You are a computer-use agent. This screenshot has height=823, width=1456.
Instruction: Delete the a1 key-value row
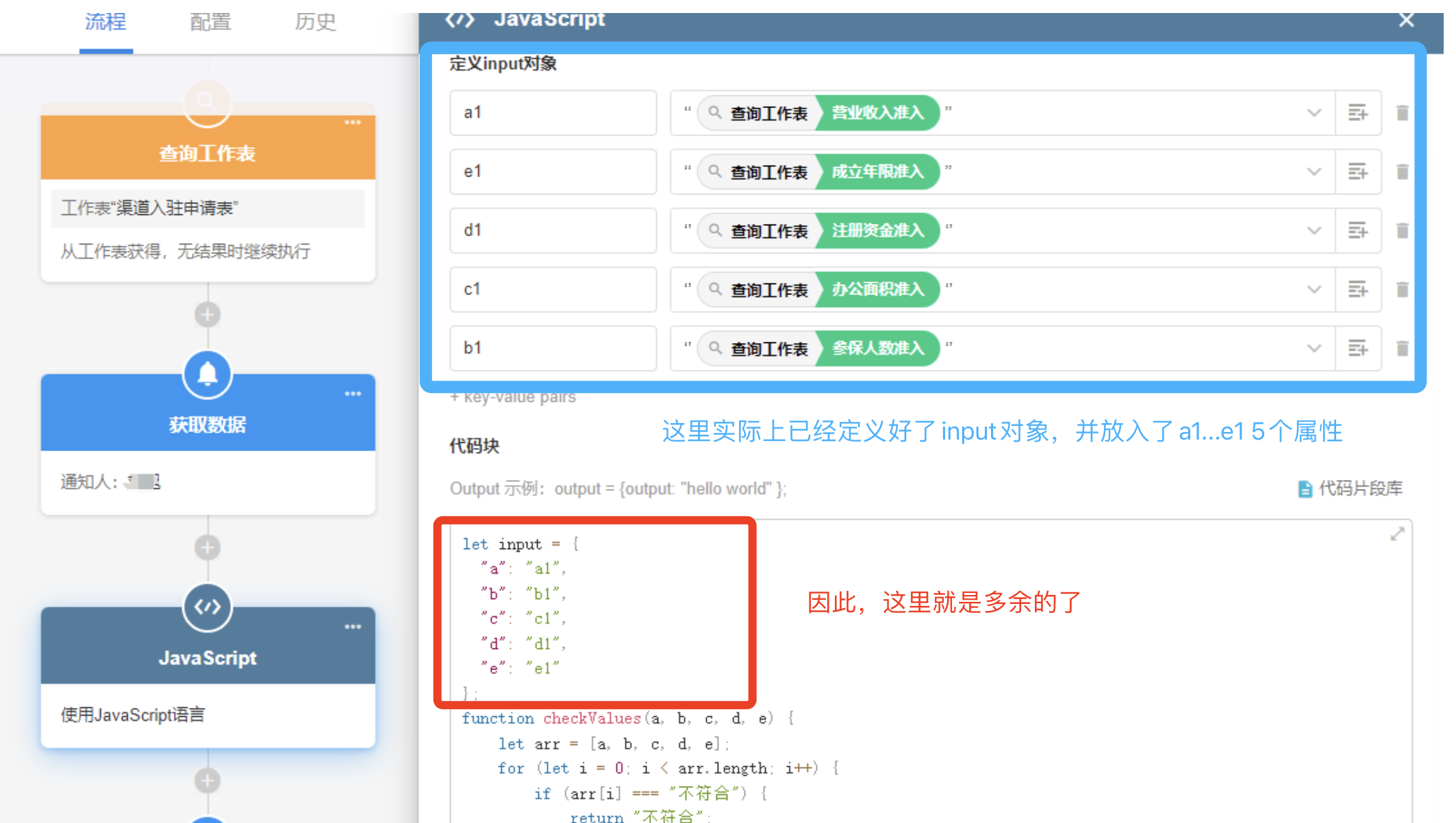(1402, 113)
